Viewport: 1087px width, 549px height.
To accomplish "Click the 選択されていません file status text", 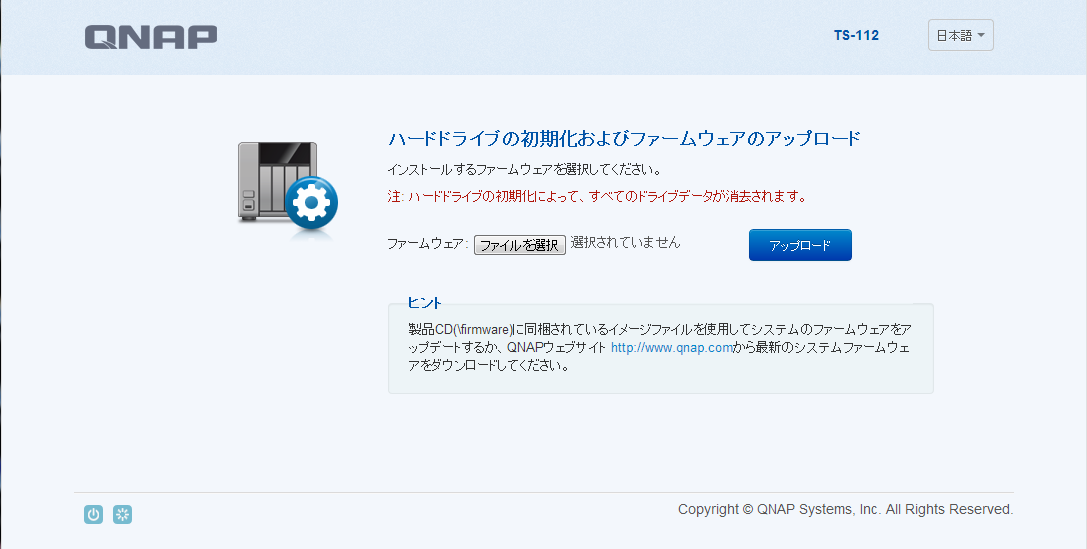I will pyautogui.click(x=625, y=243).
